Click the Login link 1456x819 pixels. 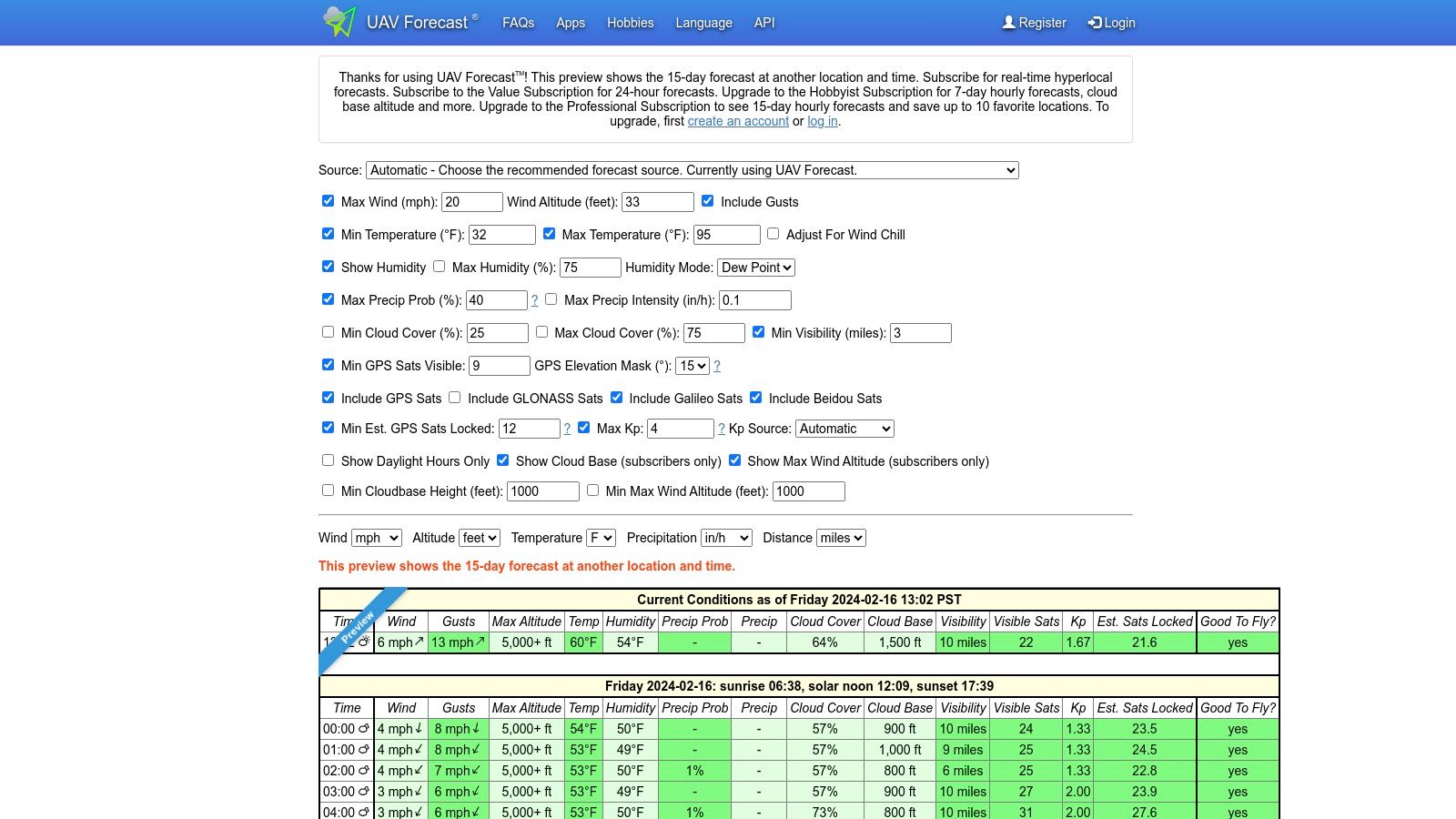point(1111,23)
